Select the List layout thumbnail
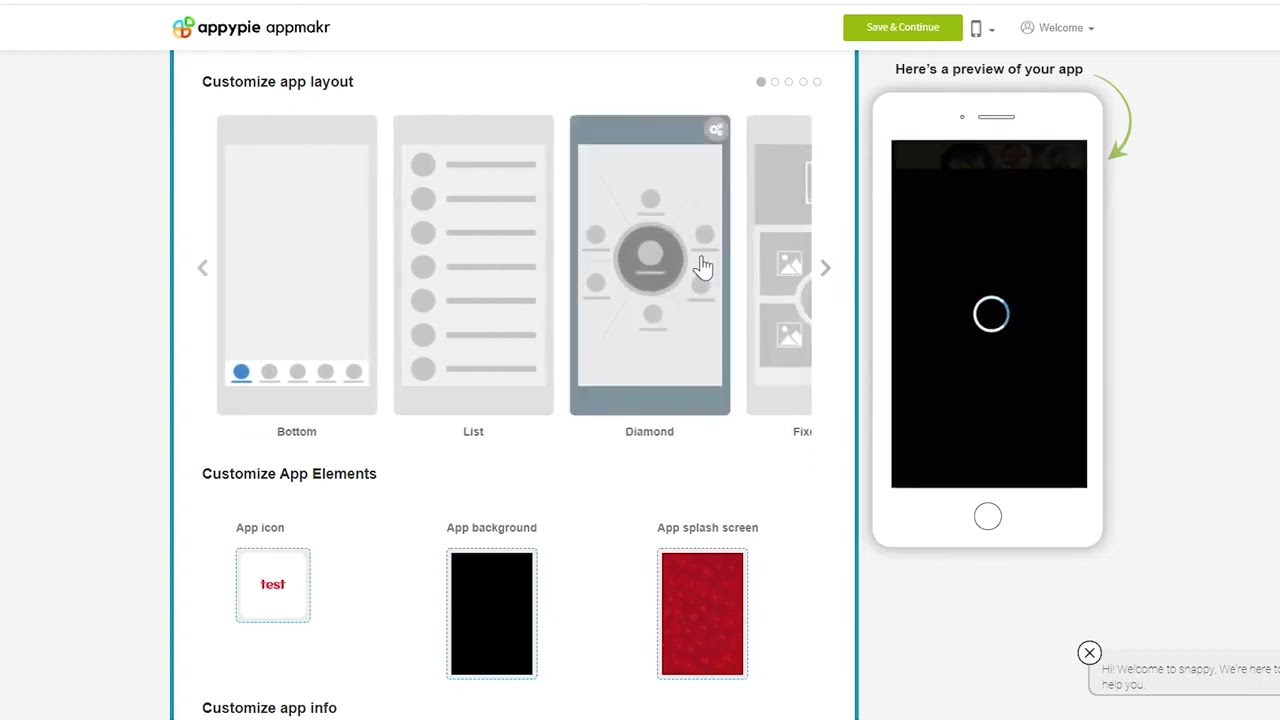1280x720 pixels. [473, 265]
